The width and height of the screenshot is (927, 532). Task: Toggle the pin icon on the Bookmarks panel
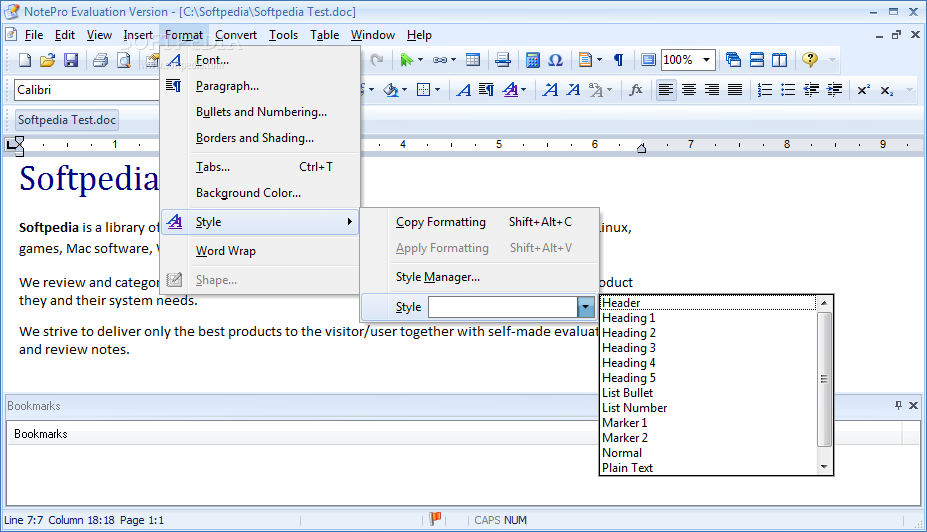[898, 406]
